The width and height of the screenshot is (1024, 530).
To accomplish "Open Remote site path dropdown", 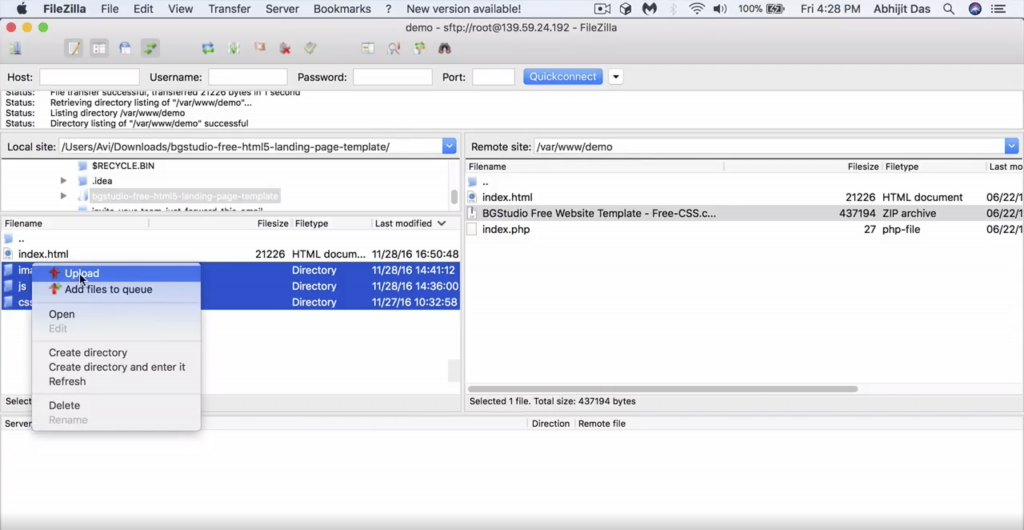I will tap(1012, 147).
